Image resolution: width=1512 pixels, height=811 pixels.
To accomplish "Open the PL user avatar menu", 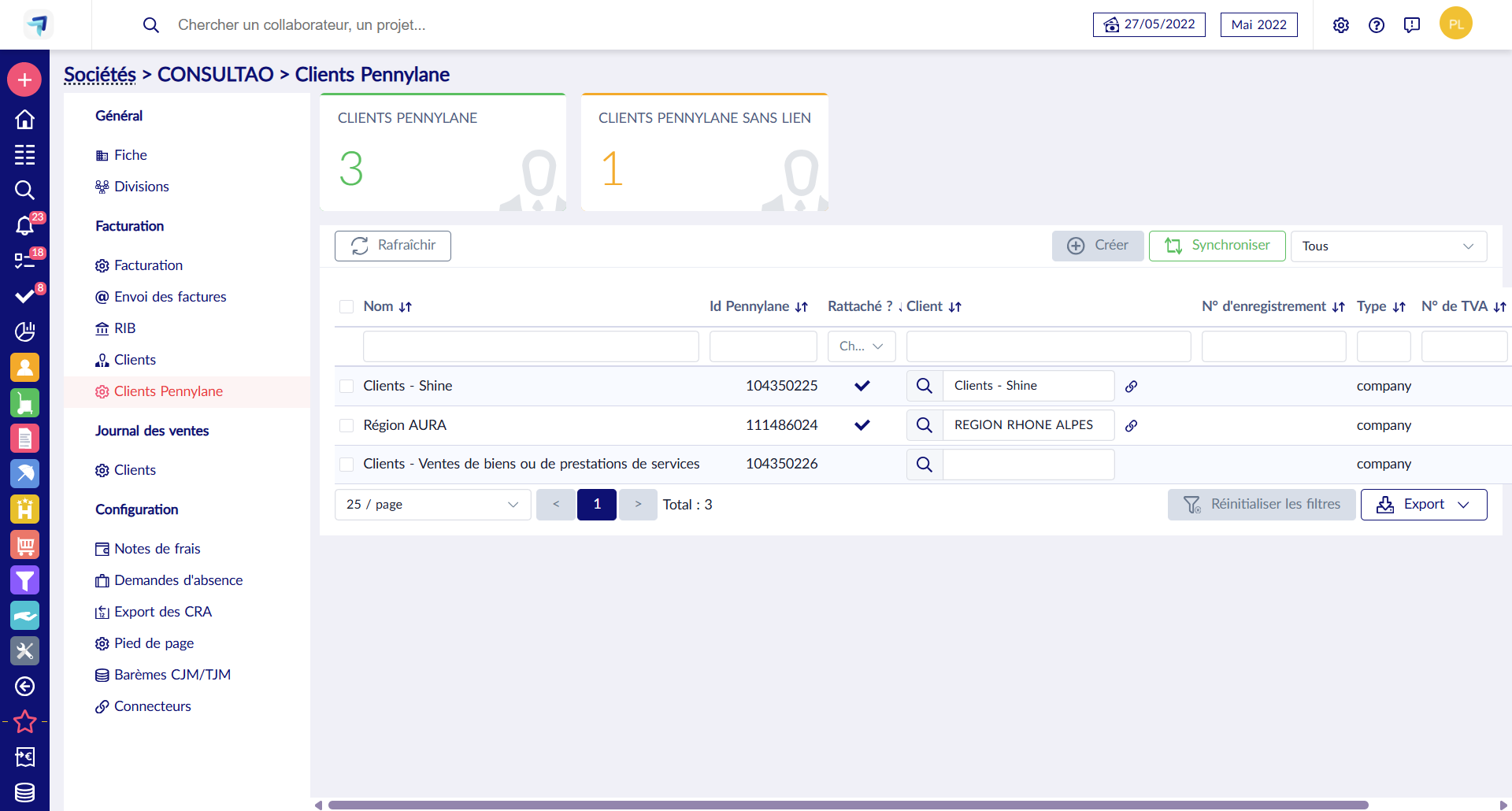I will pyautogui.click(x=1456, y=24).
